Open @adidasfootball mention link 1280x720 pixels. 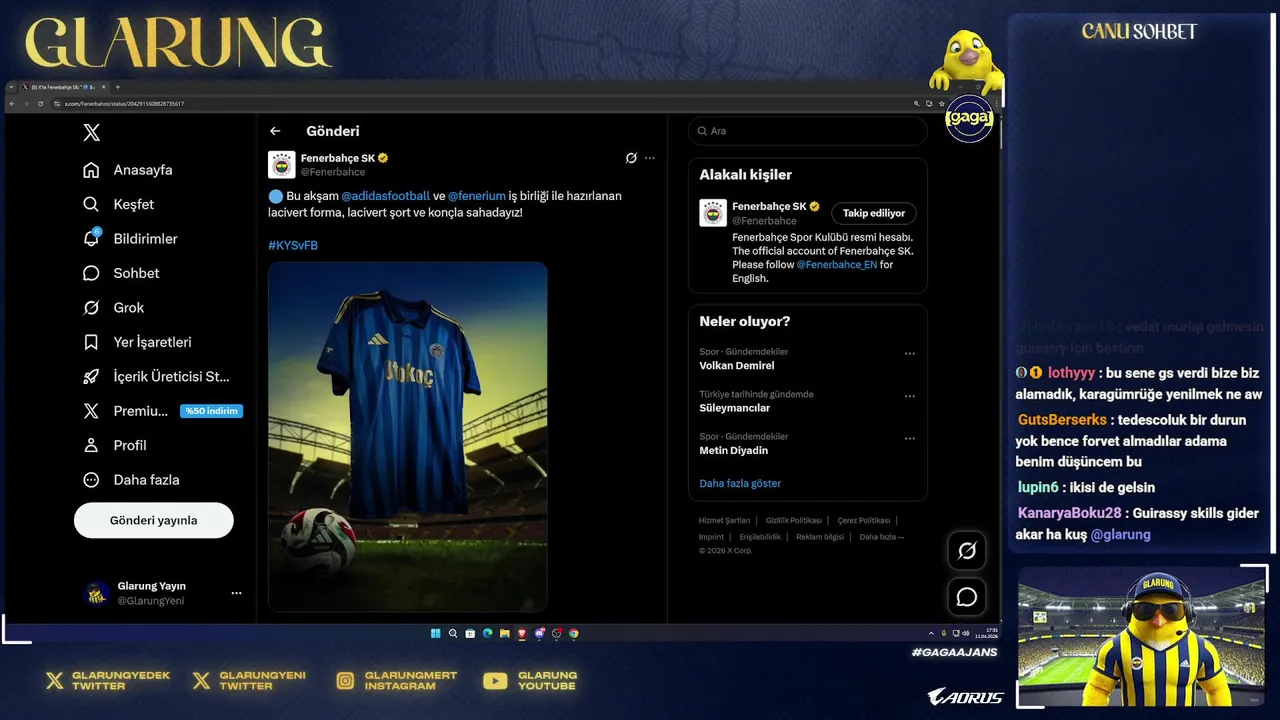[x=386, y=196]
